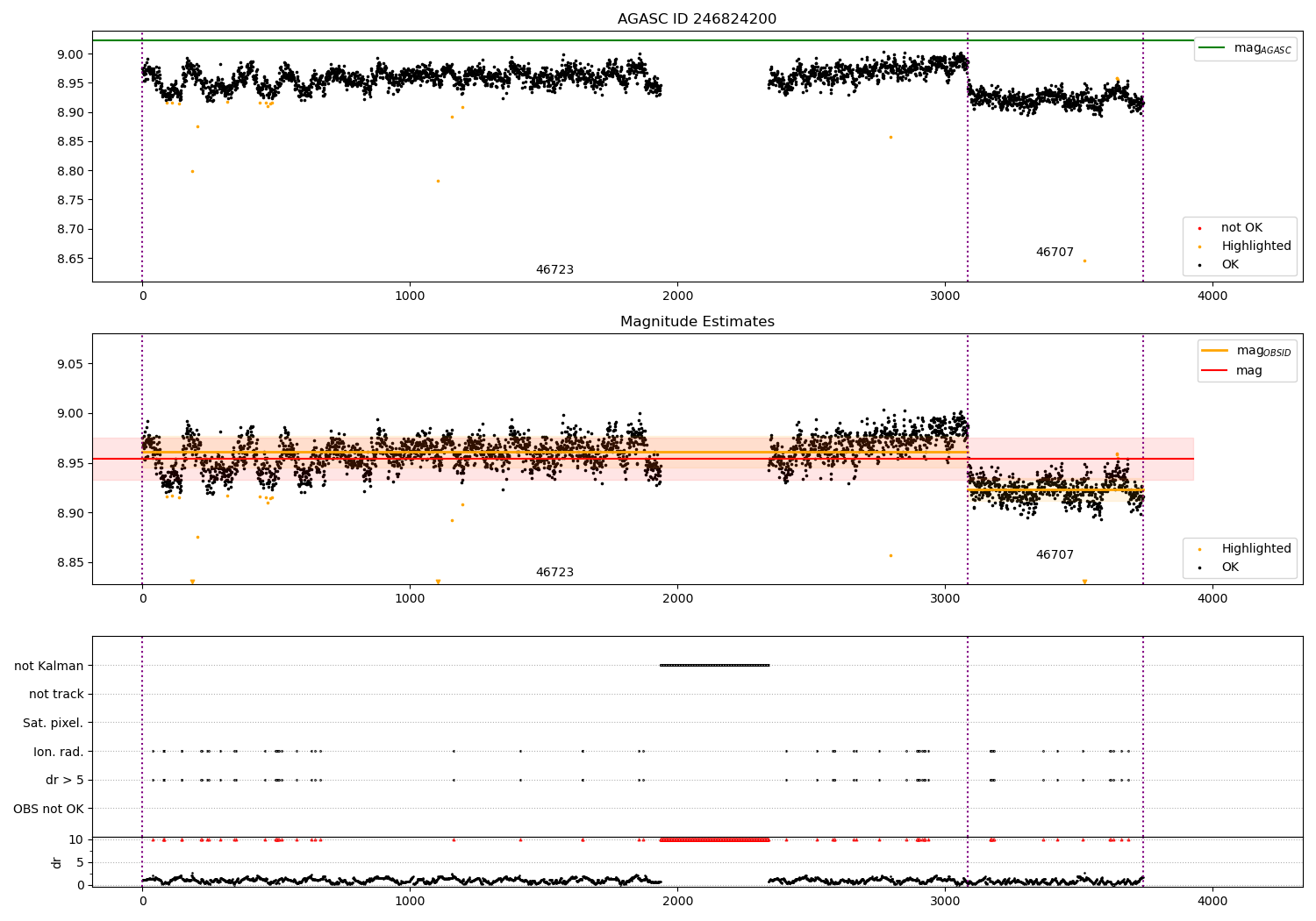The height and width of the screenshot is (921, 1316).
Task: Click dr axis tick 10 in bottom plot
Action: pos(76,839)
